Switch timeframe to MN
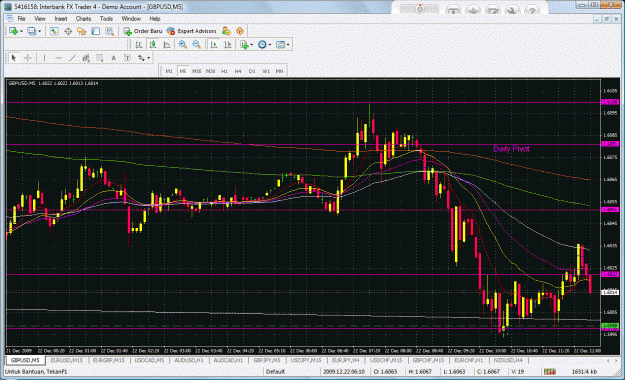 279,71
